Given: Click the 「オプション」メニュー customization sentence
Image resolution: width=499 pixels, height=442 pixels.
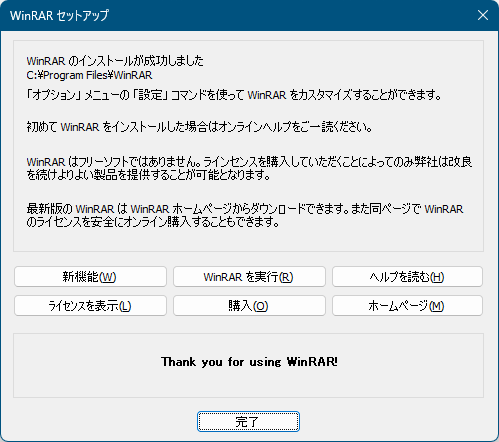Looking at the screenshot, I should coord(234,95).
